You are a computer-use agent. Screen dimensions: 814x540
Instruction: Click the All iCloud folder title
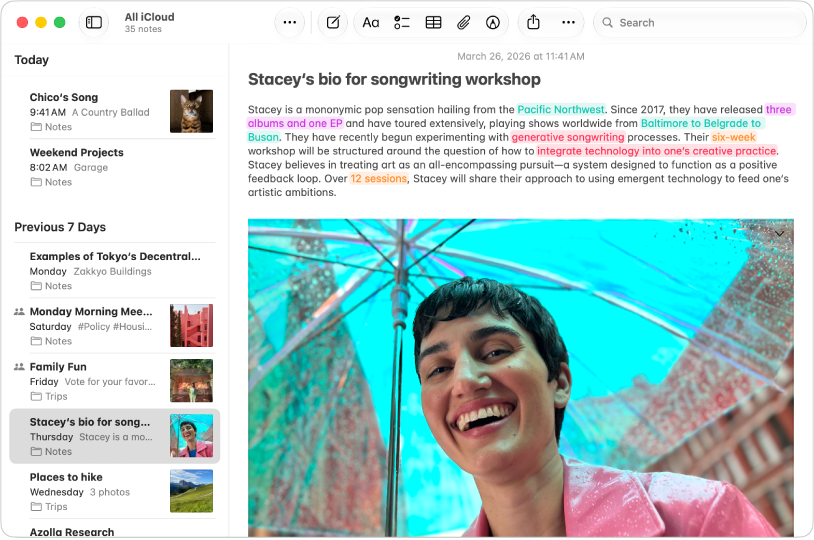pos(150,17)
